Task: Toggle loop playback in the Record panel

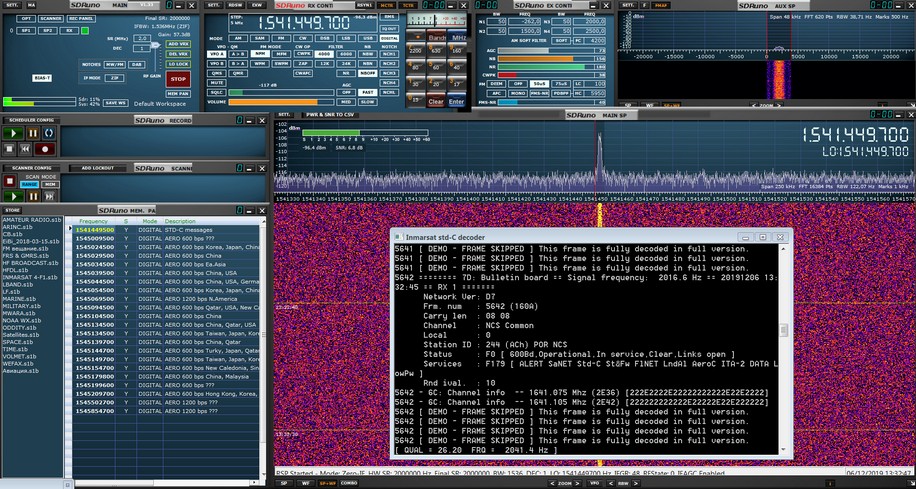Action: pyautogui.click(x=48, y=133)
